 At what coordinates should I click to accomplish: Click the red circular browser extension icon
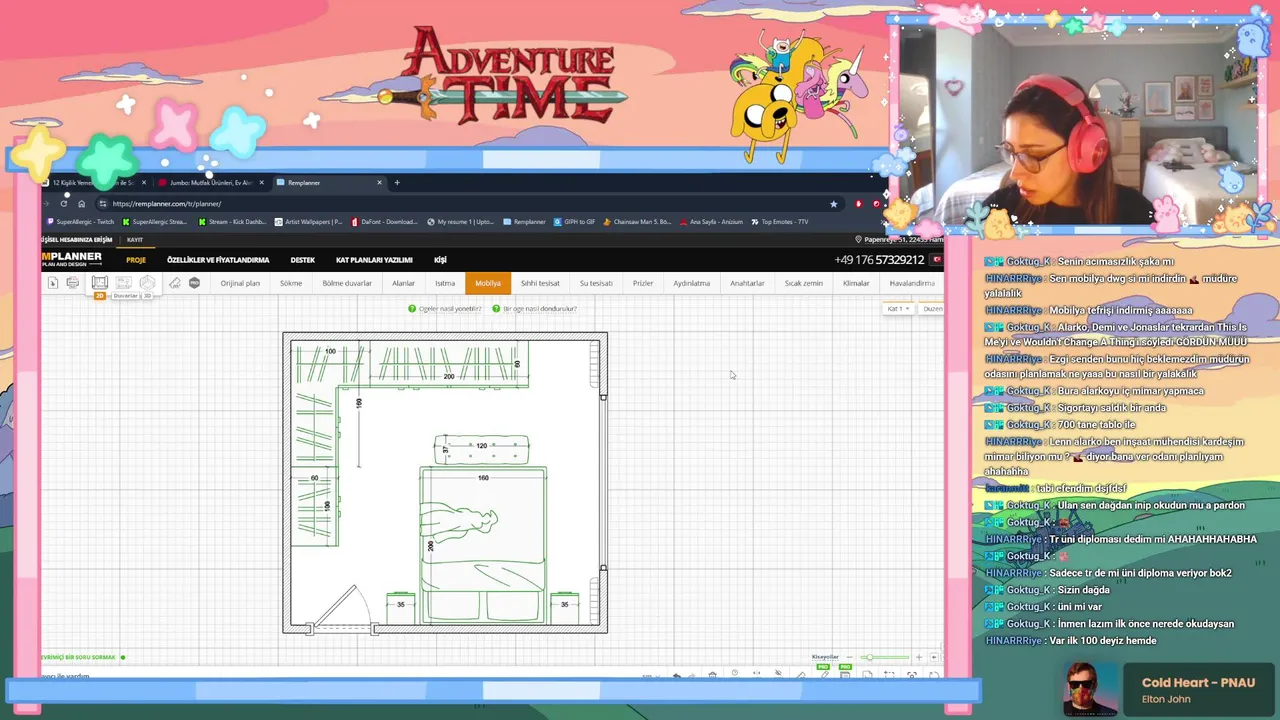point(876,204)
